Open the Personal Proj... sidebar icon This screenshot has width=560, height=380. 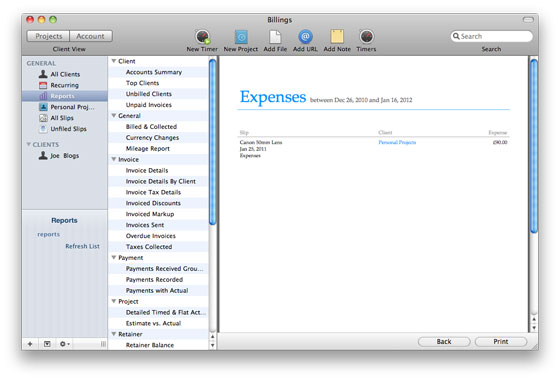point(43,107)
